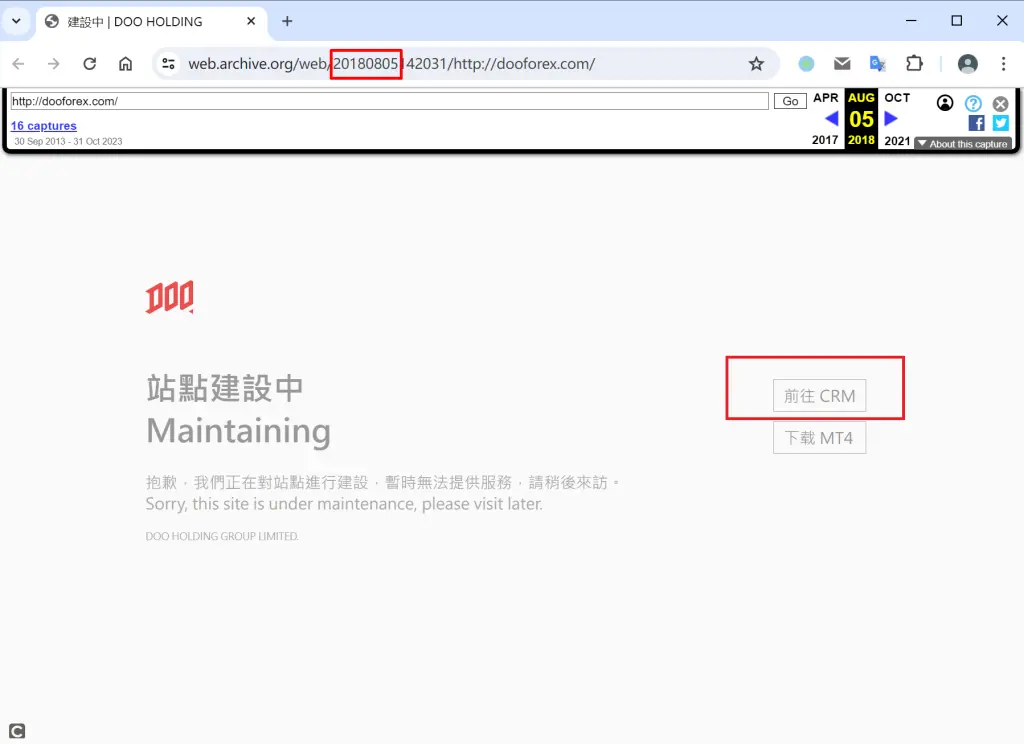Viewport: 1024px width, 744px height.
Task: Open the 16 captures link
Action: (44, 125)
